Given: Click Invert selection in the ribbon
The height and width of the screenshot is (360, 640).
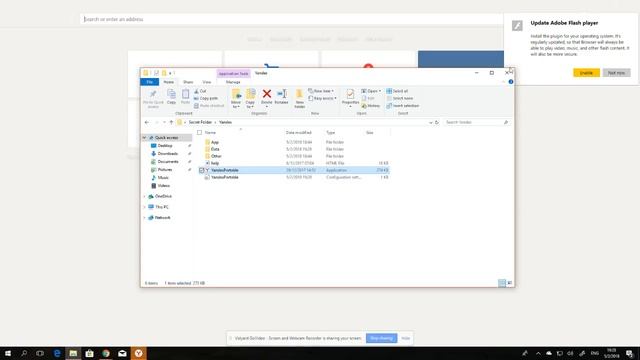Looking at the screenshot, I should click(403, 106).
